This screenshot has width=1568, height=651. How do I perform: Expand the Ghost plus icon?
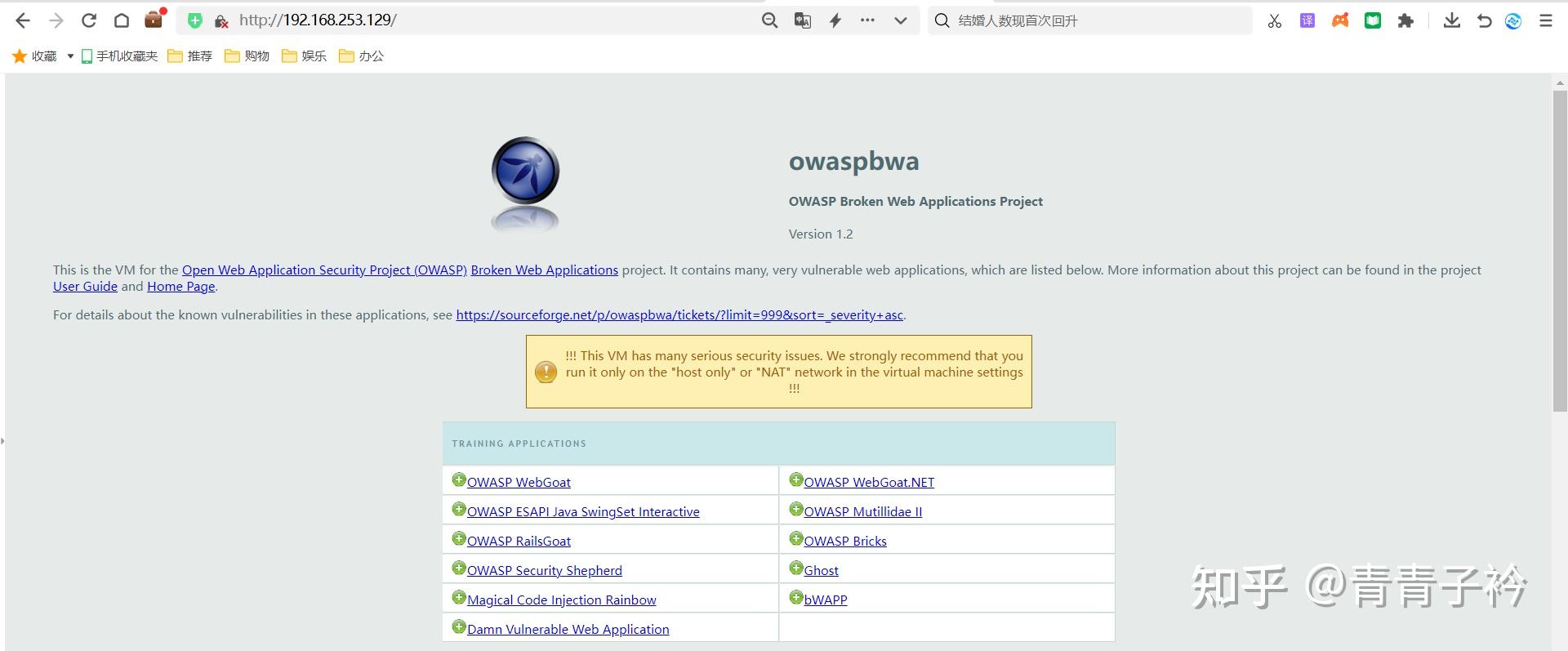click(x=796, y=569)
